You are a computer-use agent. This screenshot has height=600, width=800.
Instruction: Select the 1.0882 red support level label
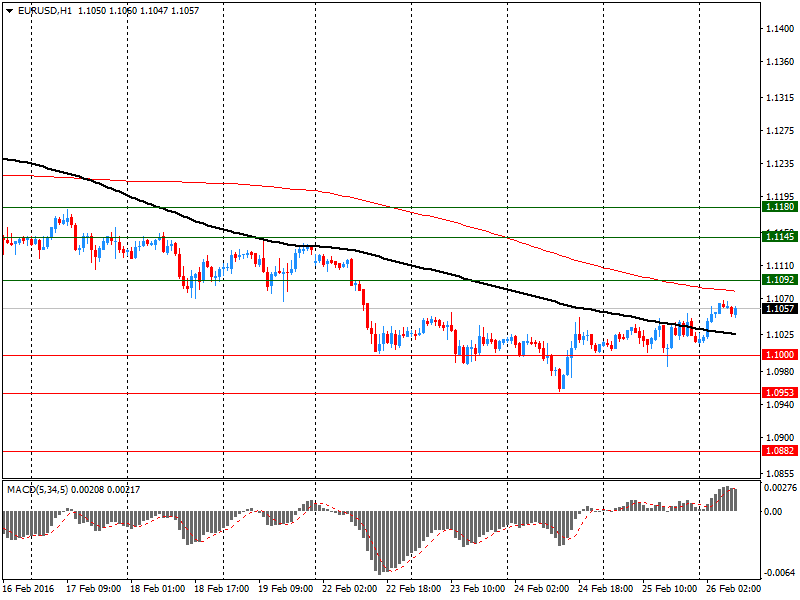pyautogui.click(x=779, y=451)
